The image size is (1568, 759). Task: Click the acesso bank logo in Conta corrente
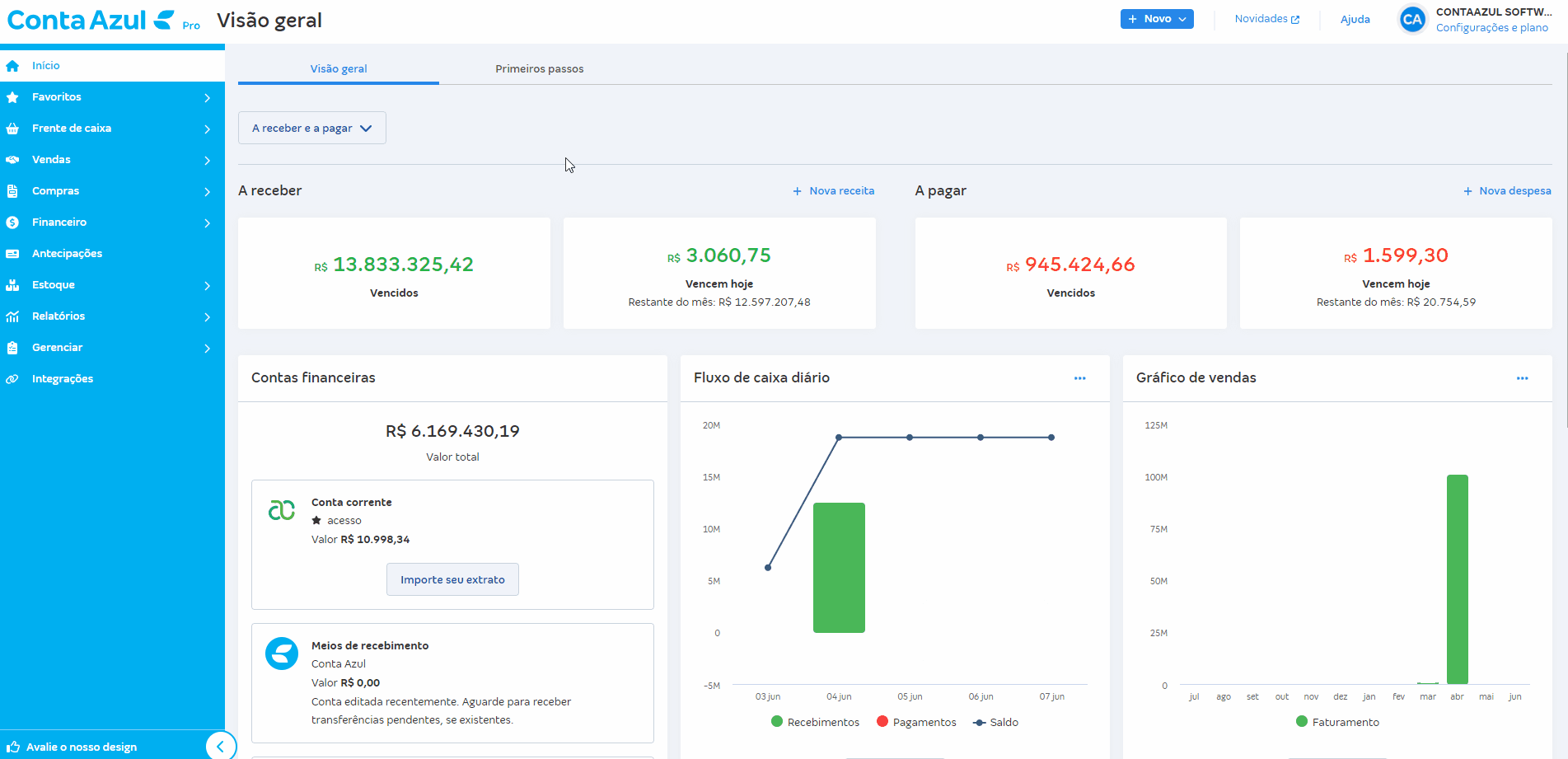point(282,510)
